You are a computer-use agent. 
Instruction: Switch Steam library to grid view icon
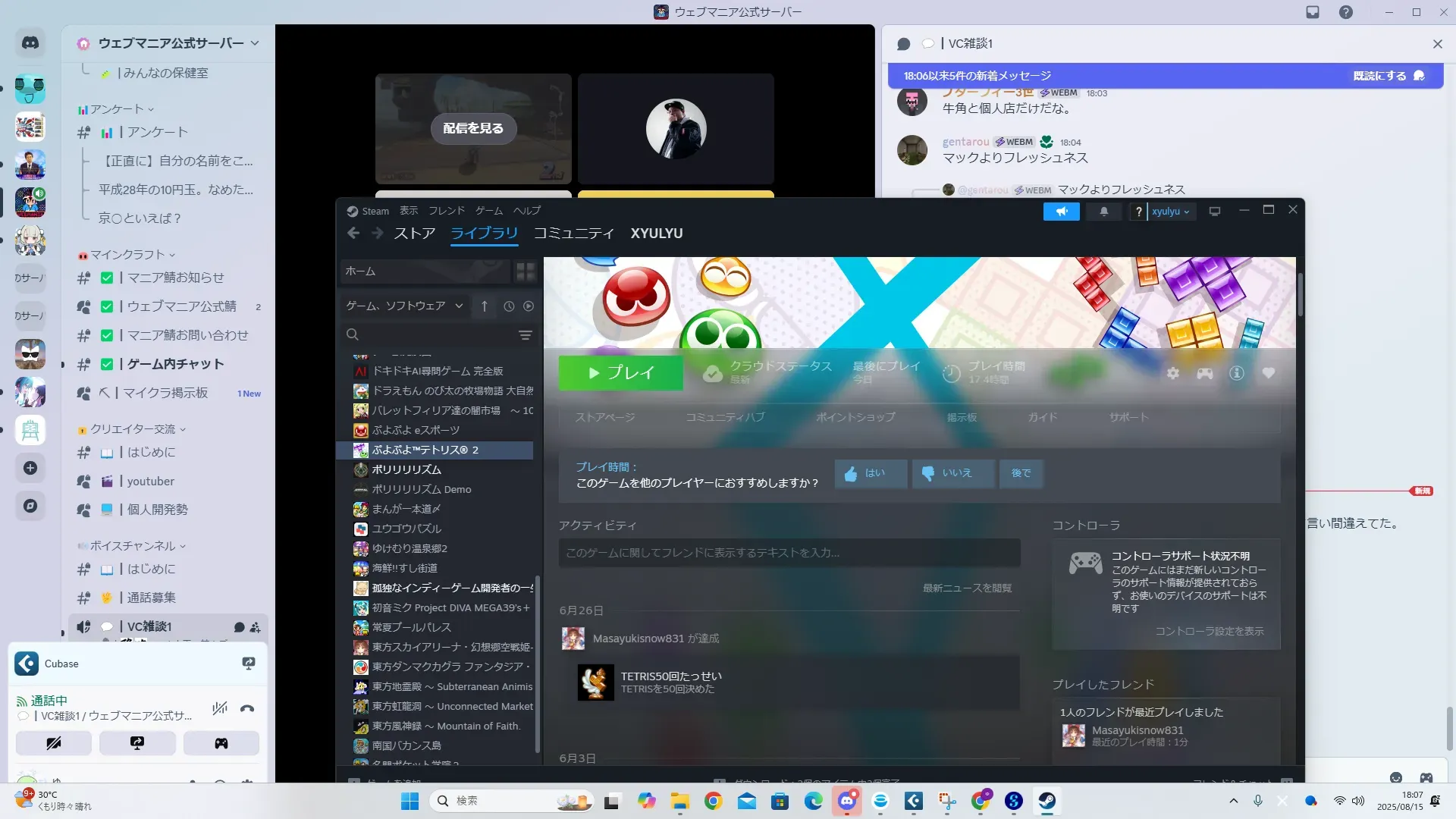click(x=525, y=271)
